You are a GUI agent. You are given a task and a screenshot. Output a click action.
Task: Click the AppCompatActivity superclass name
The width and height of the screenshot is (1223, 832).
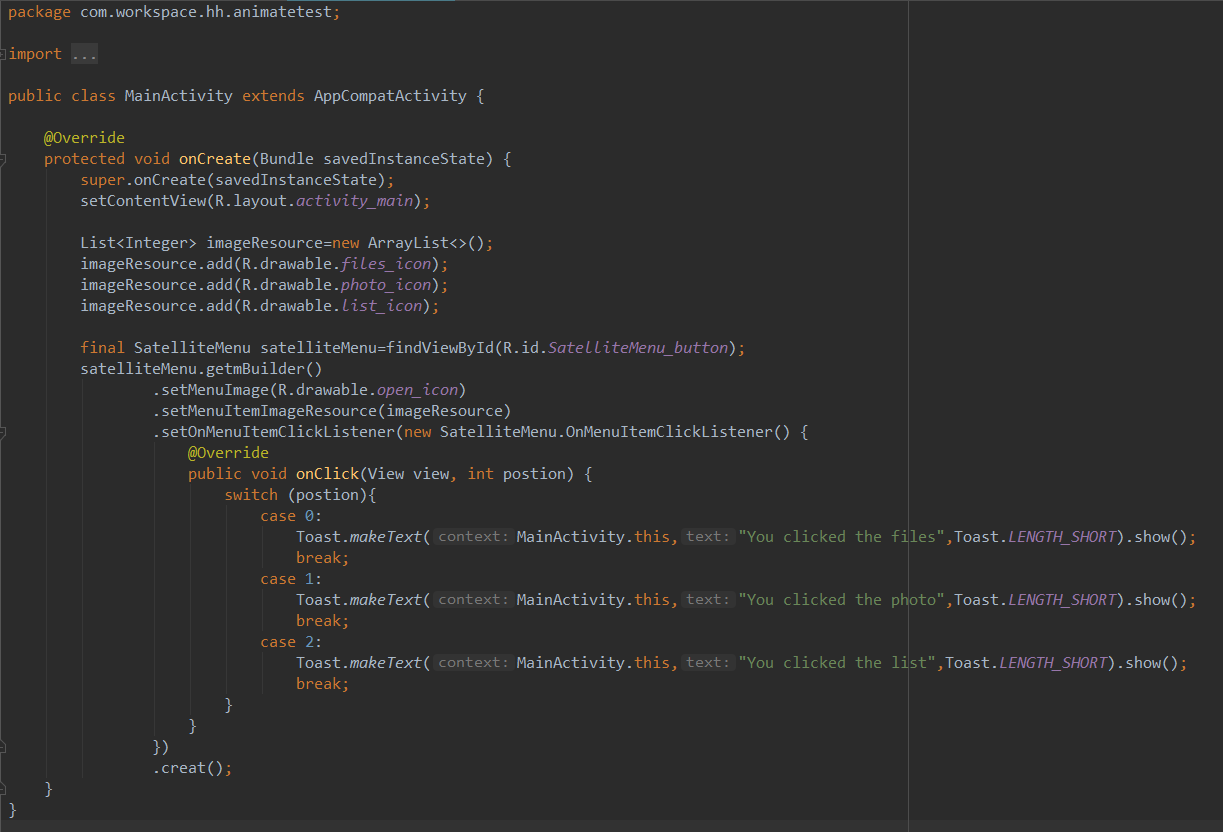coord(390,96)
